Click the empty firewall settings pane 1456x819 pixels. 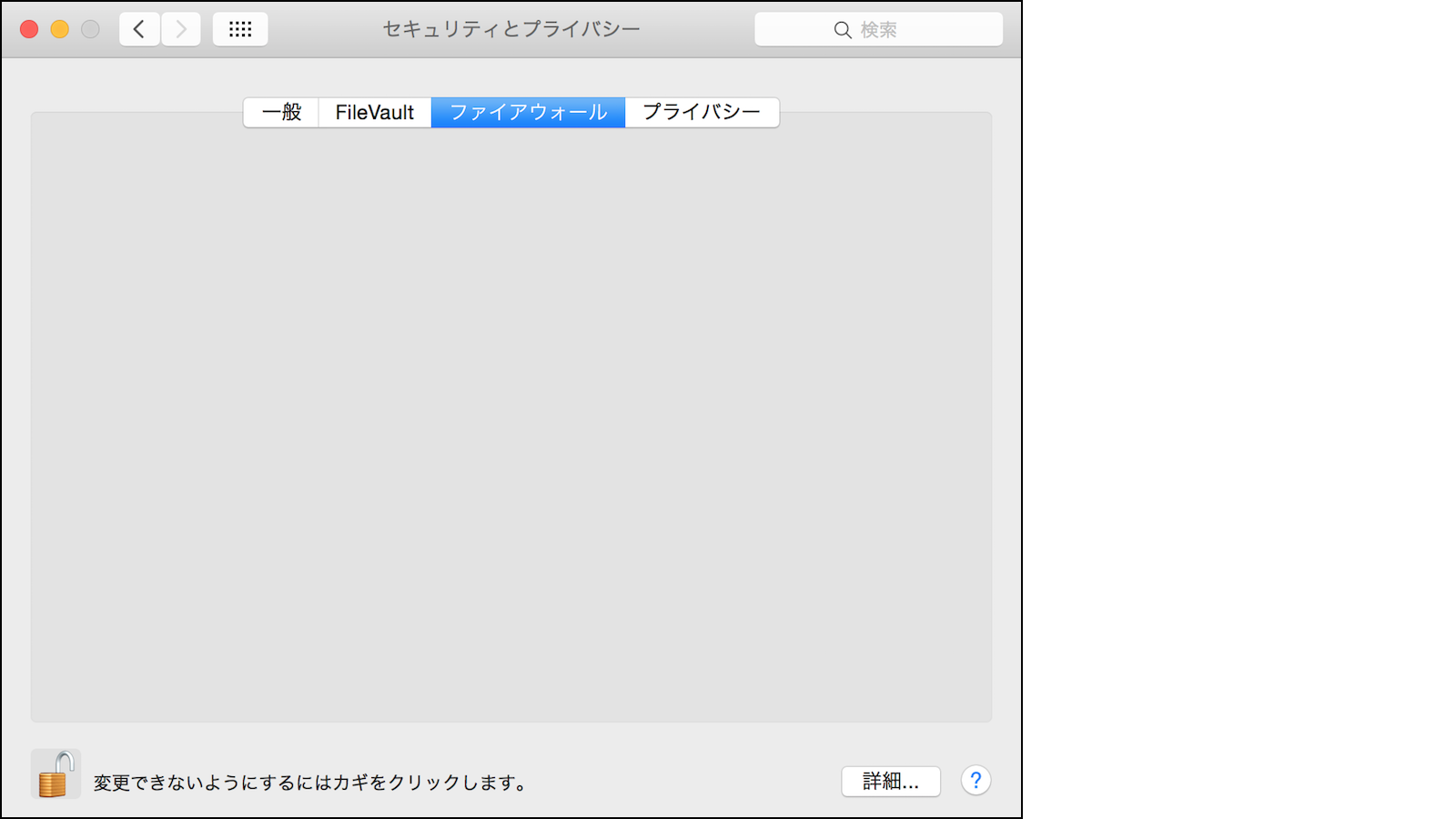(x=511, y=419)
